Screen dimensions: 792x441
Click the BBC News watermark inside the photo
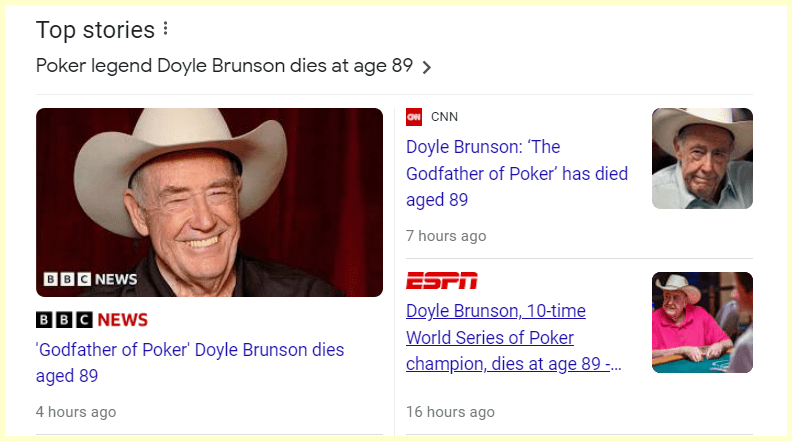[x=90, y=279]
